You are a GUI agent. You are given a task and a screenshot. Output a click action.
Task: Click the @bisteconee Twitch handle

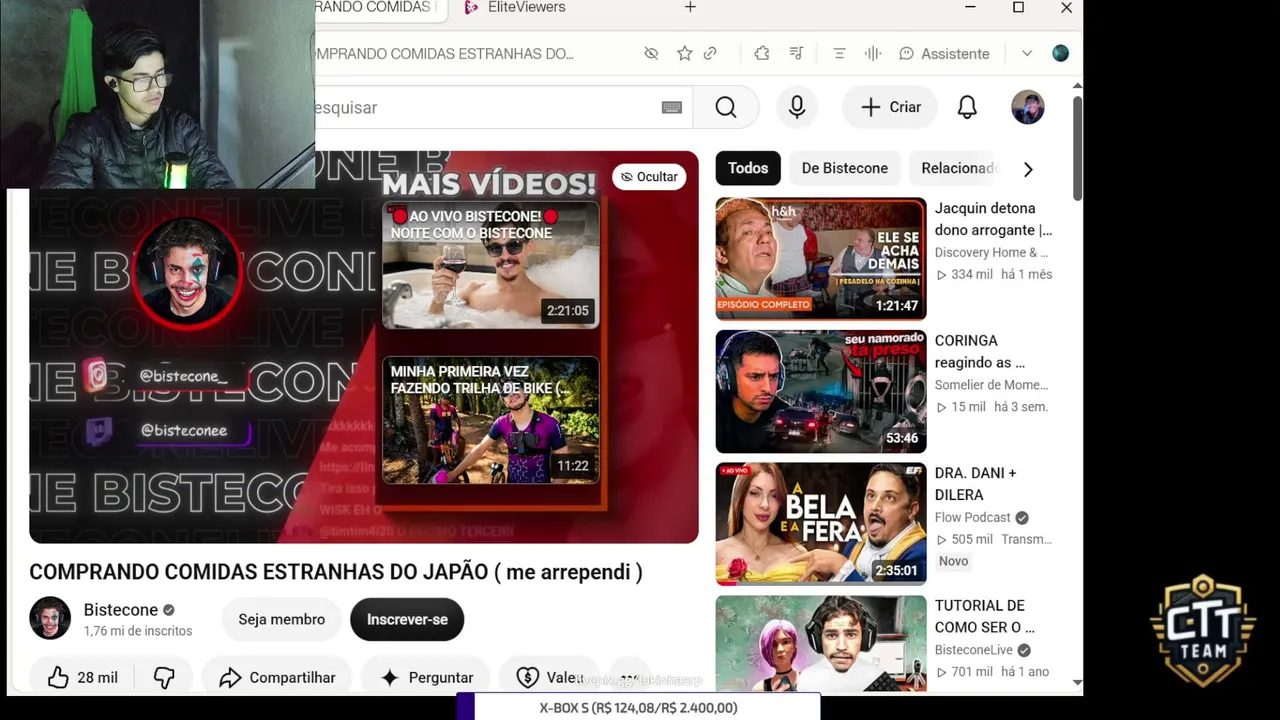point(184,431)
